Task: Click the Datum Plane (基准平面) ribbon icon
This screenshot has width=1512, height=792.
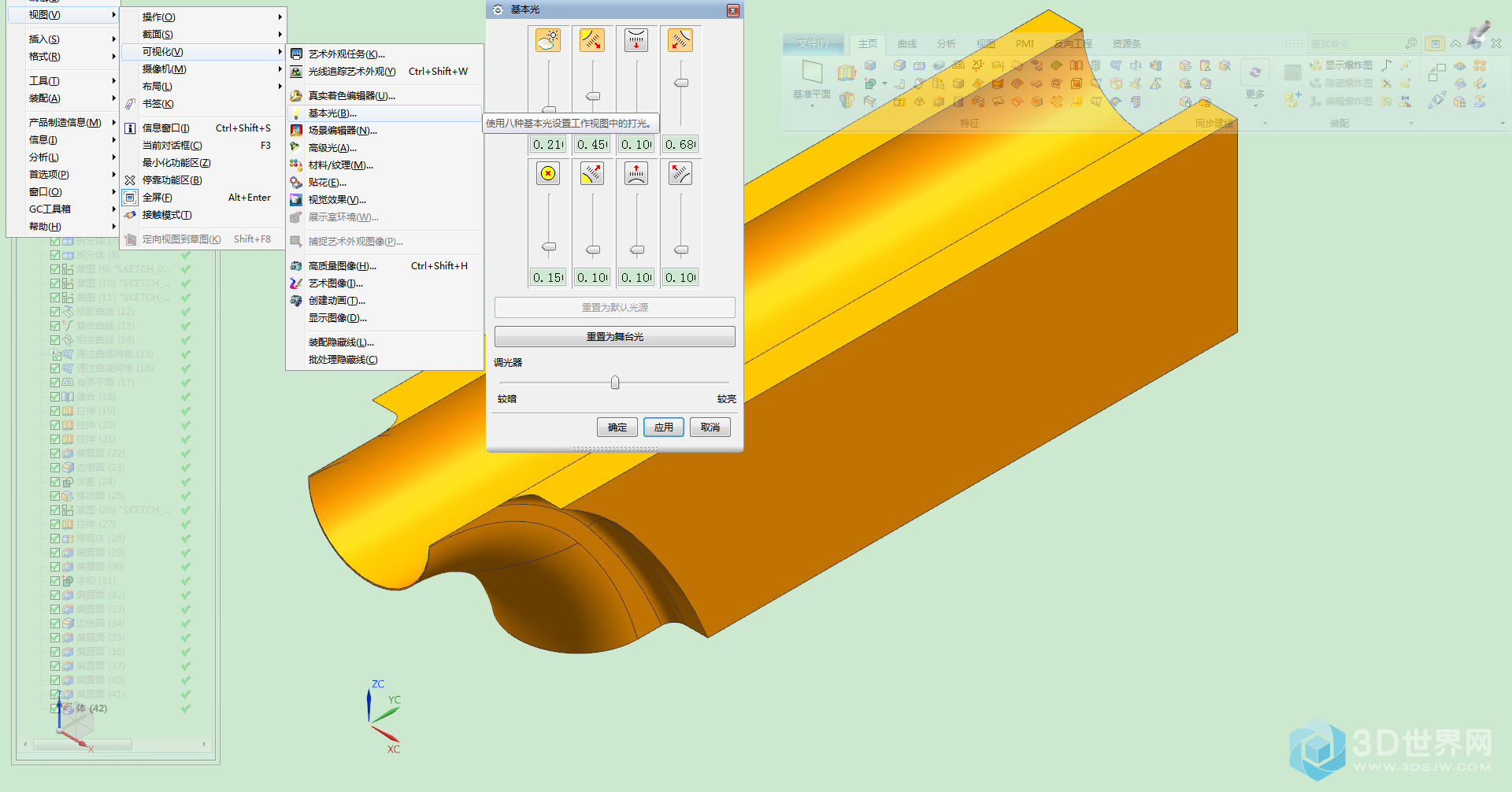Action: 812,72
